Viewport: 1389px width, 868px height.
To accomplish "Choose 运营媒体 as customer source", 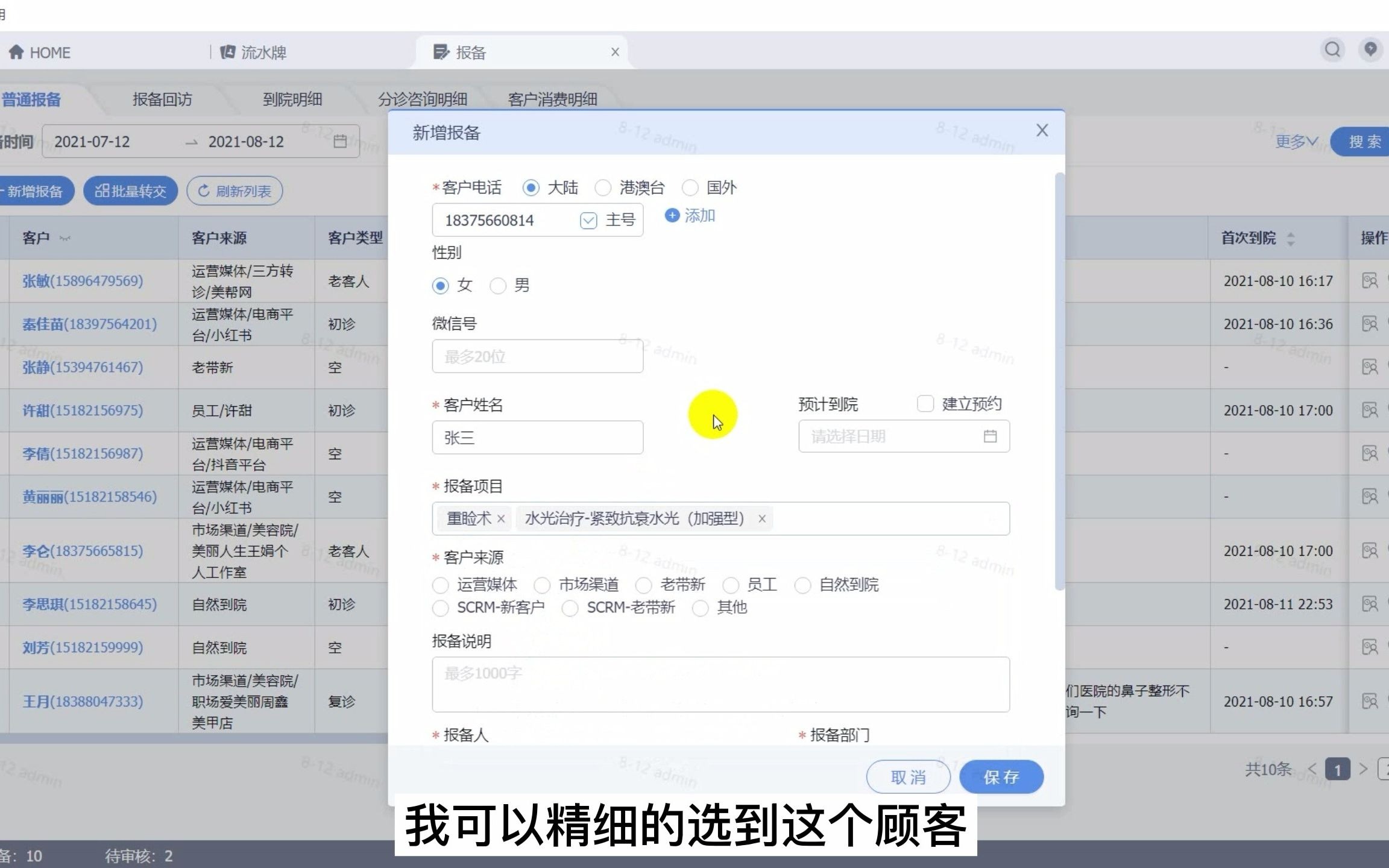I will coord(441,585).
